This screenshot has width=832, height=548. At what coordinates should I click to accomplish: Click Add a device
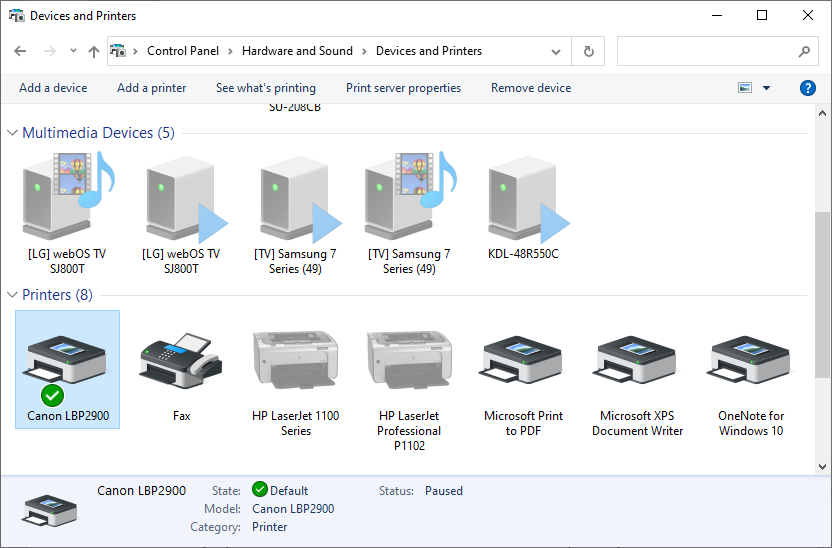pyautogui.click(x=53, y=88)
